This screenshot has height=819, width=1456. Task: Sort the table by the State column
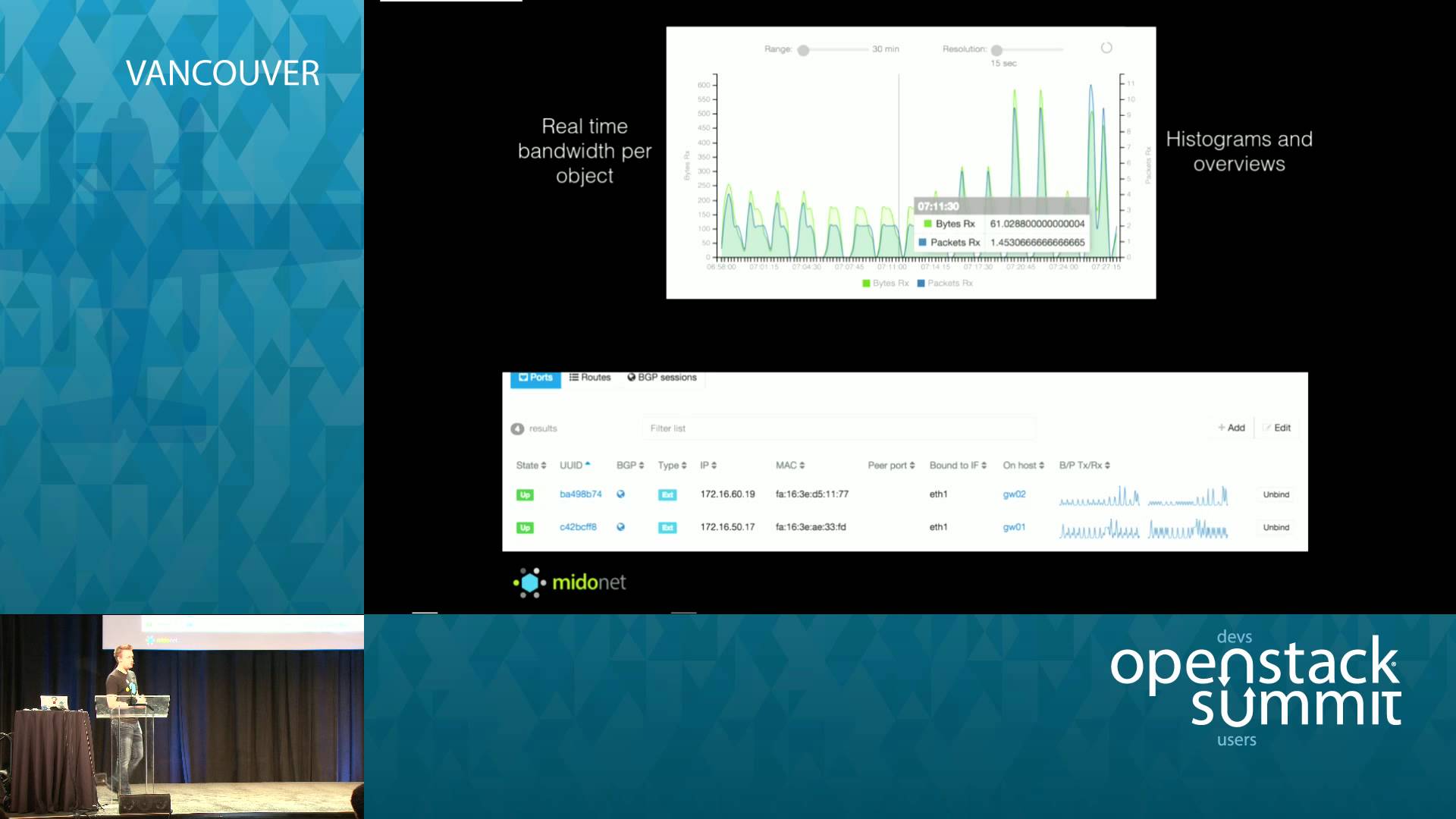click(530, 465)
